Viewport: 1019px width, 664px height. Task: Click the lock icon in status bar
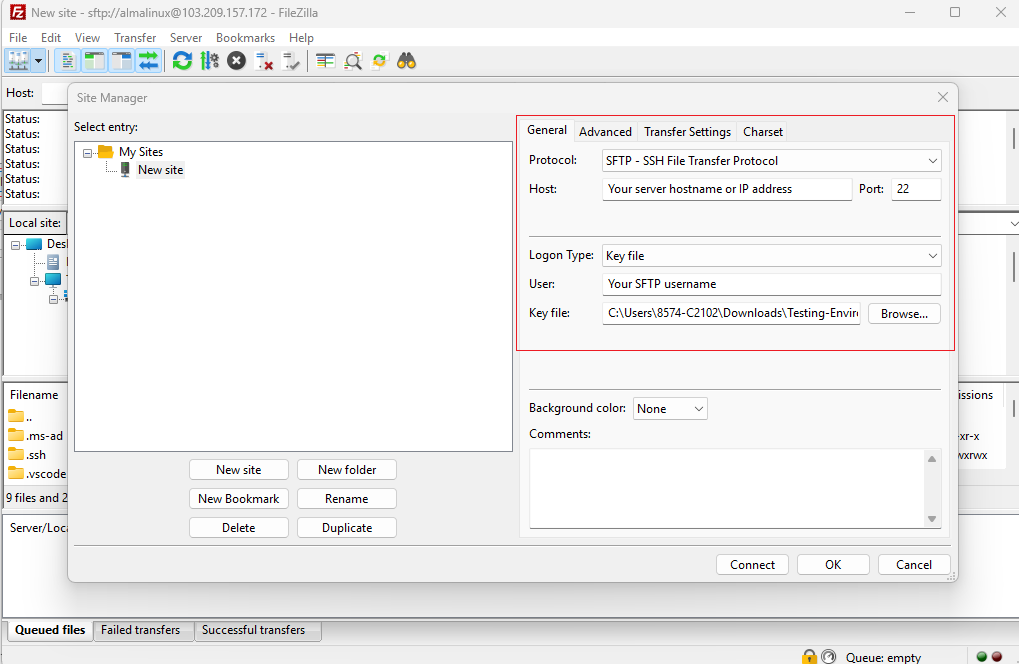click(x=809, y=656)
